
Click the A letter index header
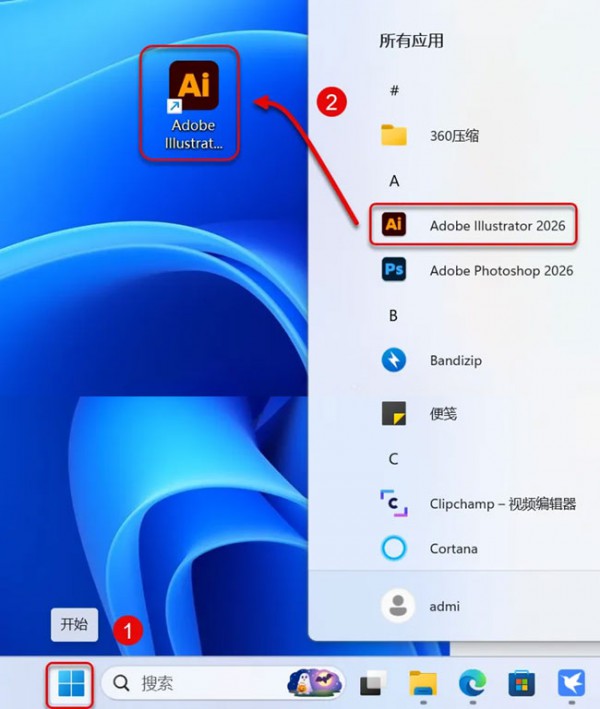pos(394,181)
